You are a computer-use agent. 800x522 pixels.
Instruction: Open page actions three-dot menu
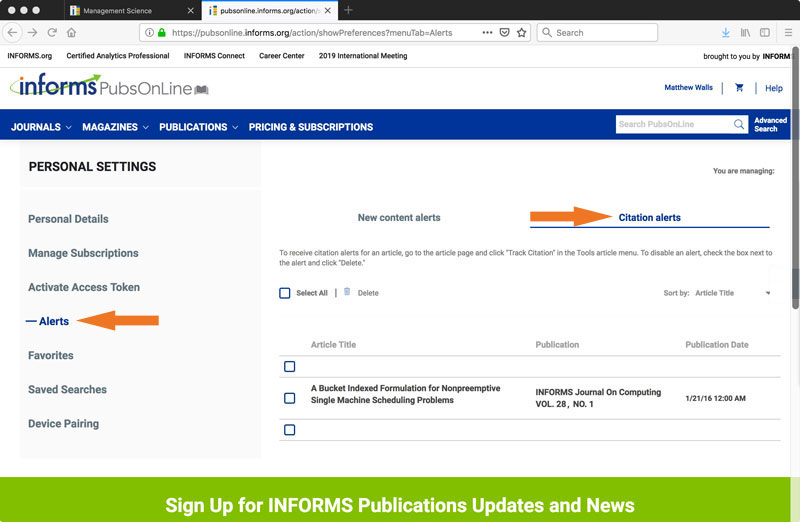[487, 33]
